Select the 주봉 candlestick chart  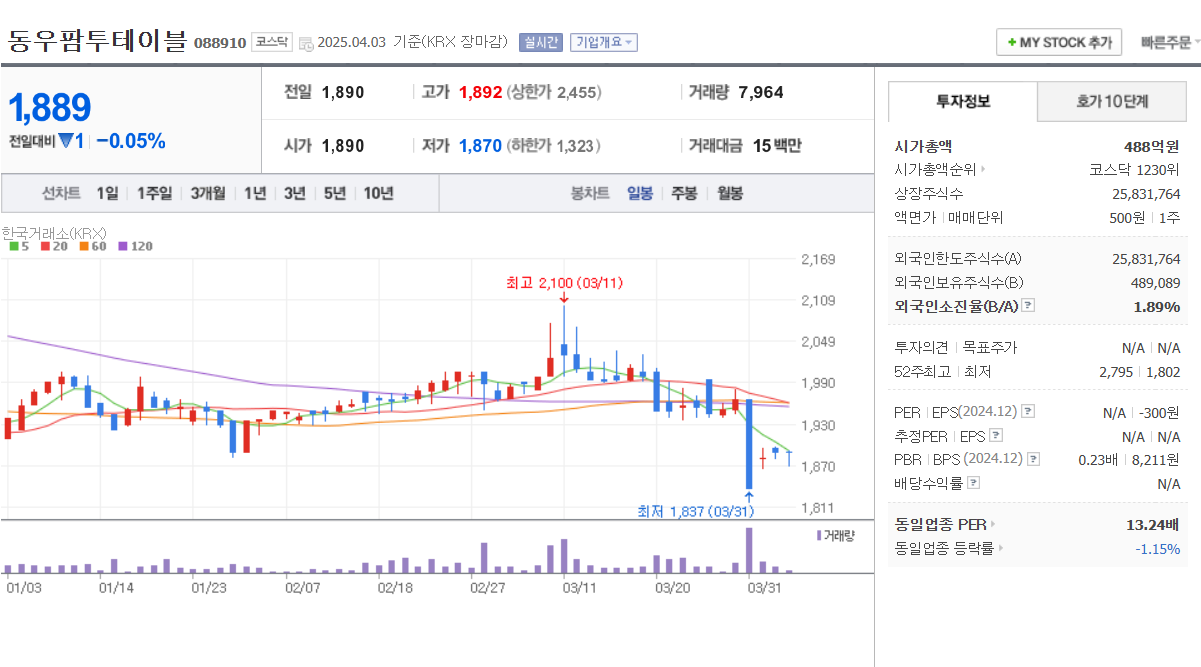[684, 193]
